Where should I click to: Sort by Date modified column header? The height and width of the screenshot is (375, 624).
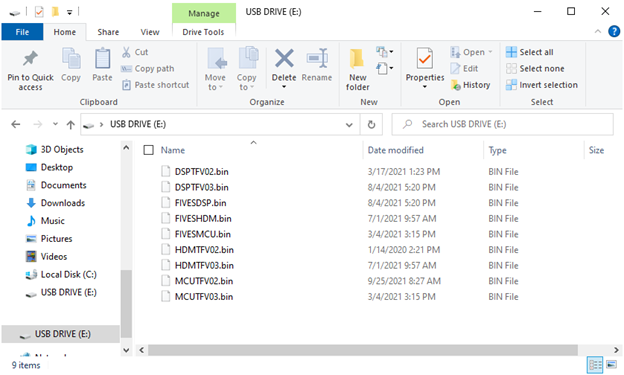(396, 150)
